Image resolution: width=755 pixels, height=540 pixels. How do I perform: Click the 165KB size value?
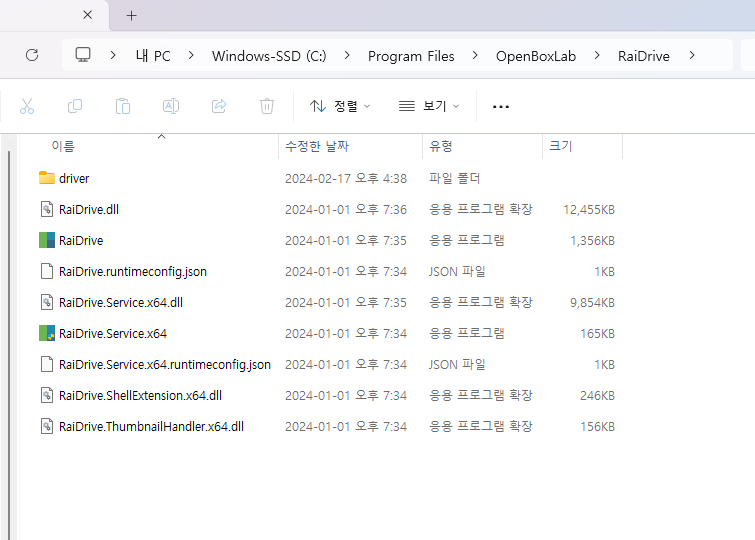point(598,333)
